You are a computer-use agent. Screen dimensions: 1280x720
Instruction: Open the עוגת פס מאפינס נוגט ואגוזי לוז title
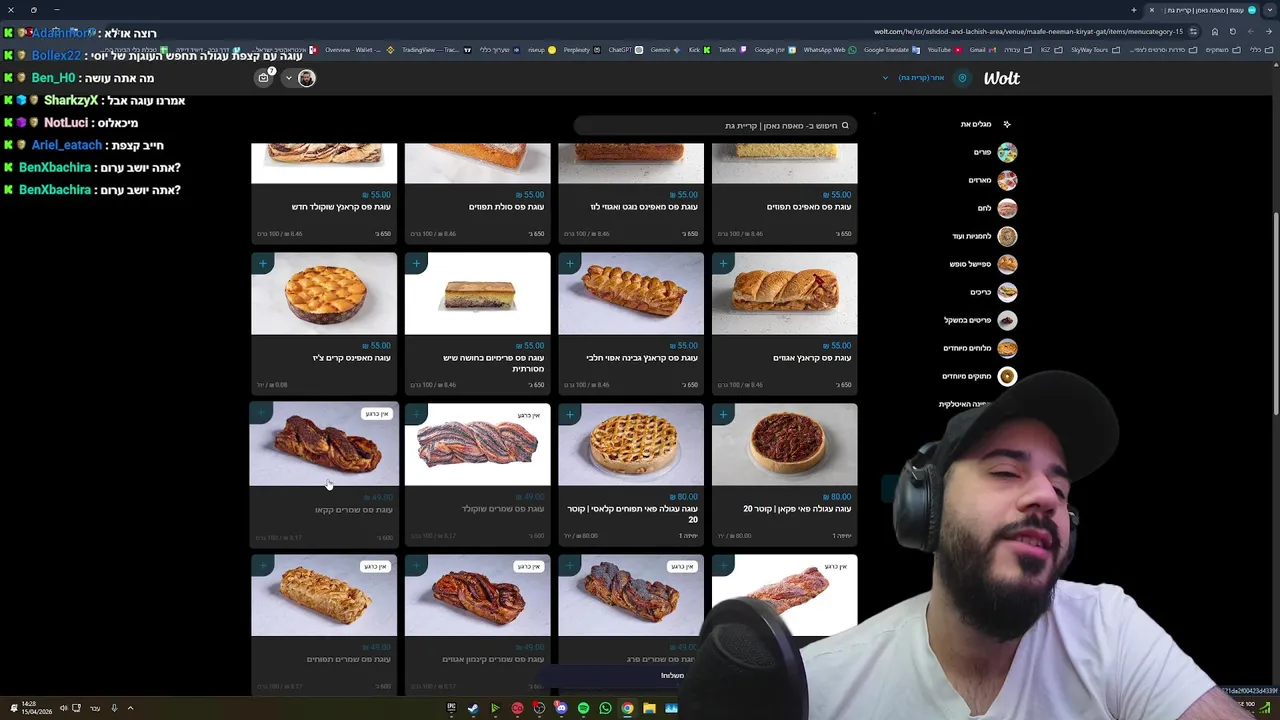point(645,207)
